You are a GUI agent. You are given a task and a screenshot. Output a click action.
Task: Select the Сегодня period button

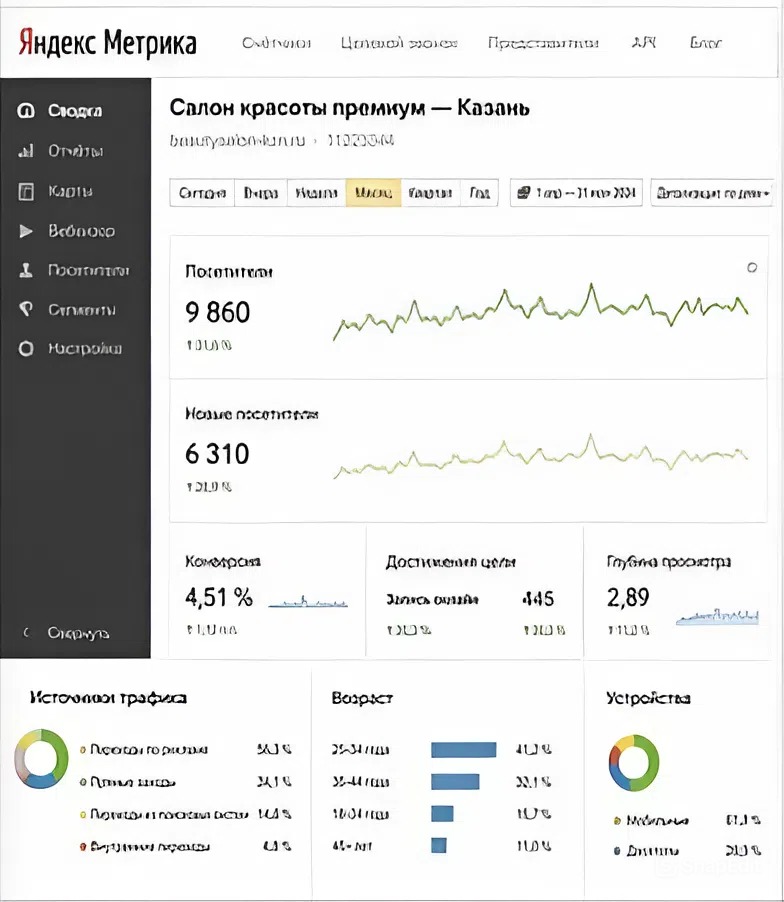pyautogui.click(x=202, y=193)
